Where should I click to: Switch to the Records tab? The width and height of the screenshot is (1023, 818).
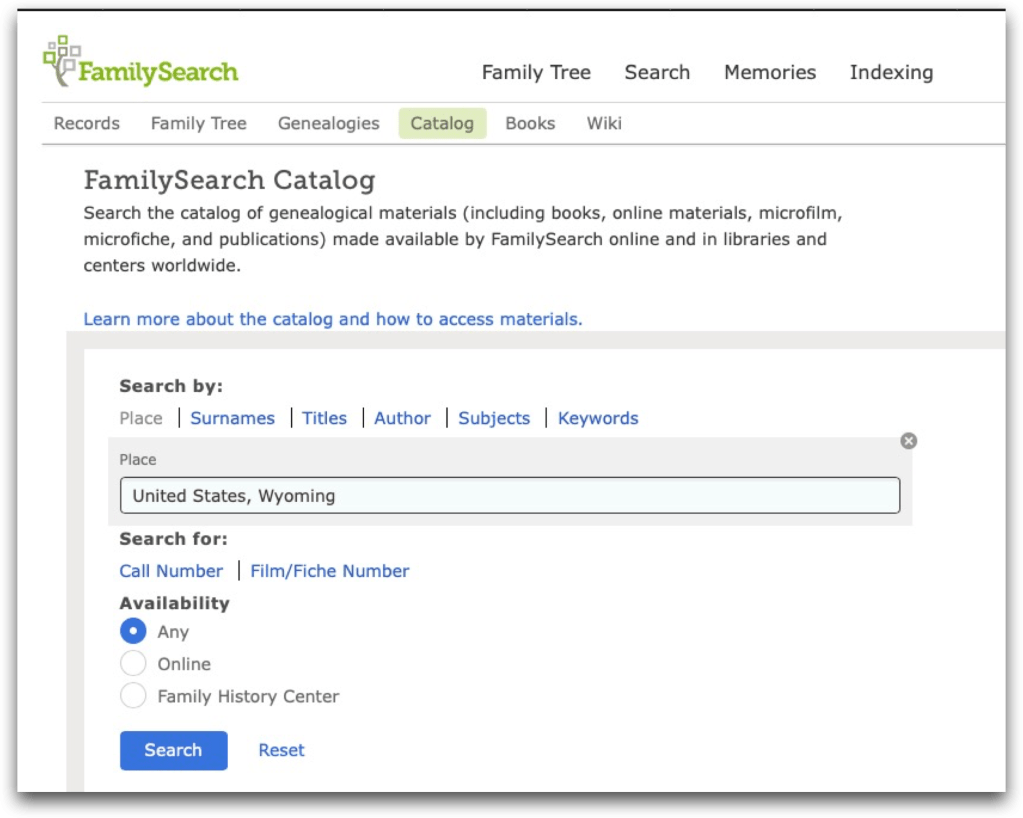click(87, 123)
